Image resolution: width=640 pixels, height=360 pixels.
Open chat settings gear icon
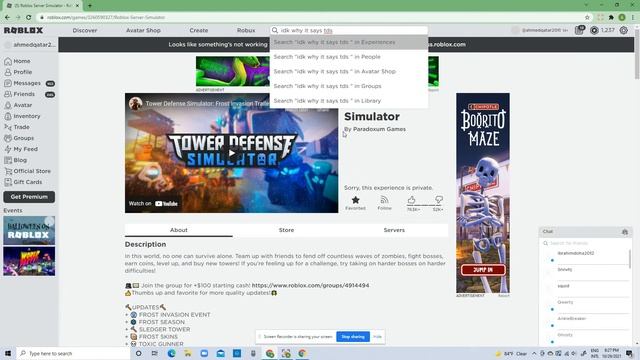pyautogui.click(x=625, y=232)
